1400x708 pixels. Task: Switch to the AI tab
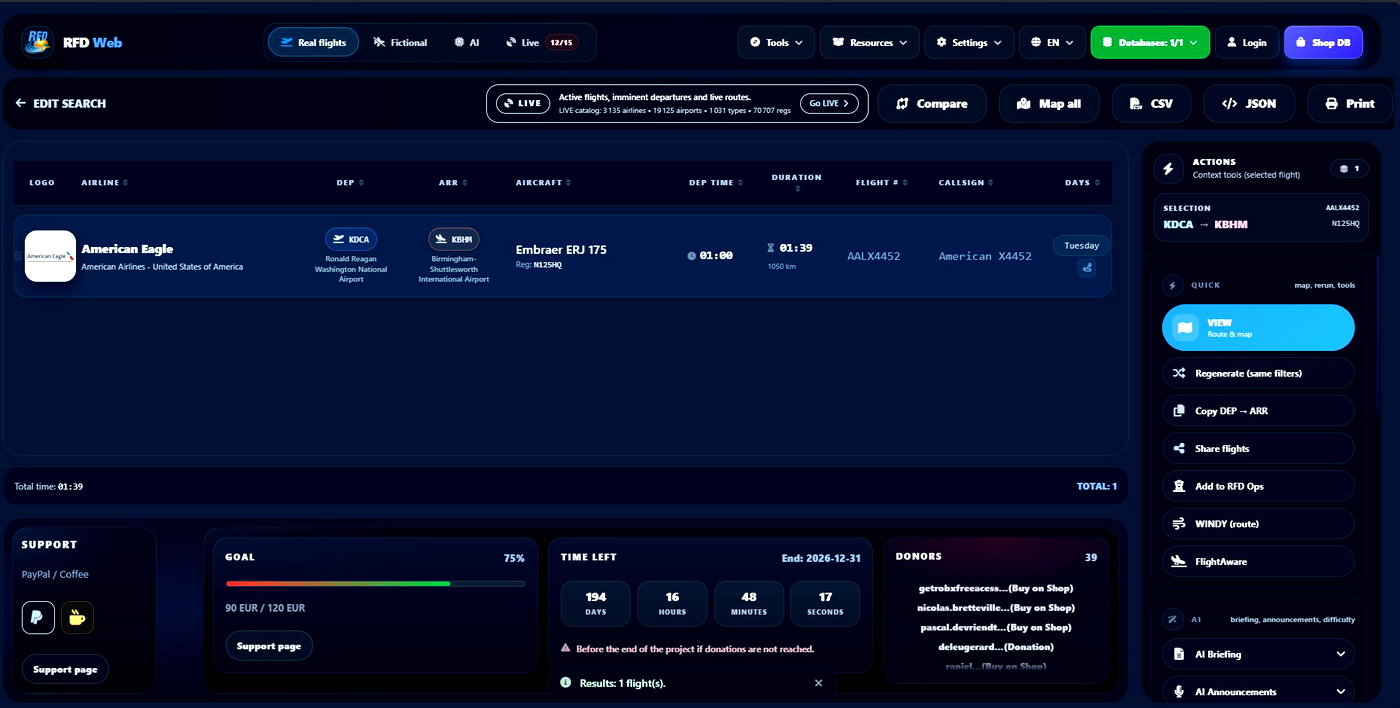point(466,43)
